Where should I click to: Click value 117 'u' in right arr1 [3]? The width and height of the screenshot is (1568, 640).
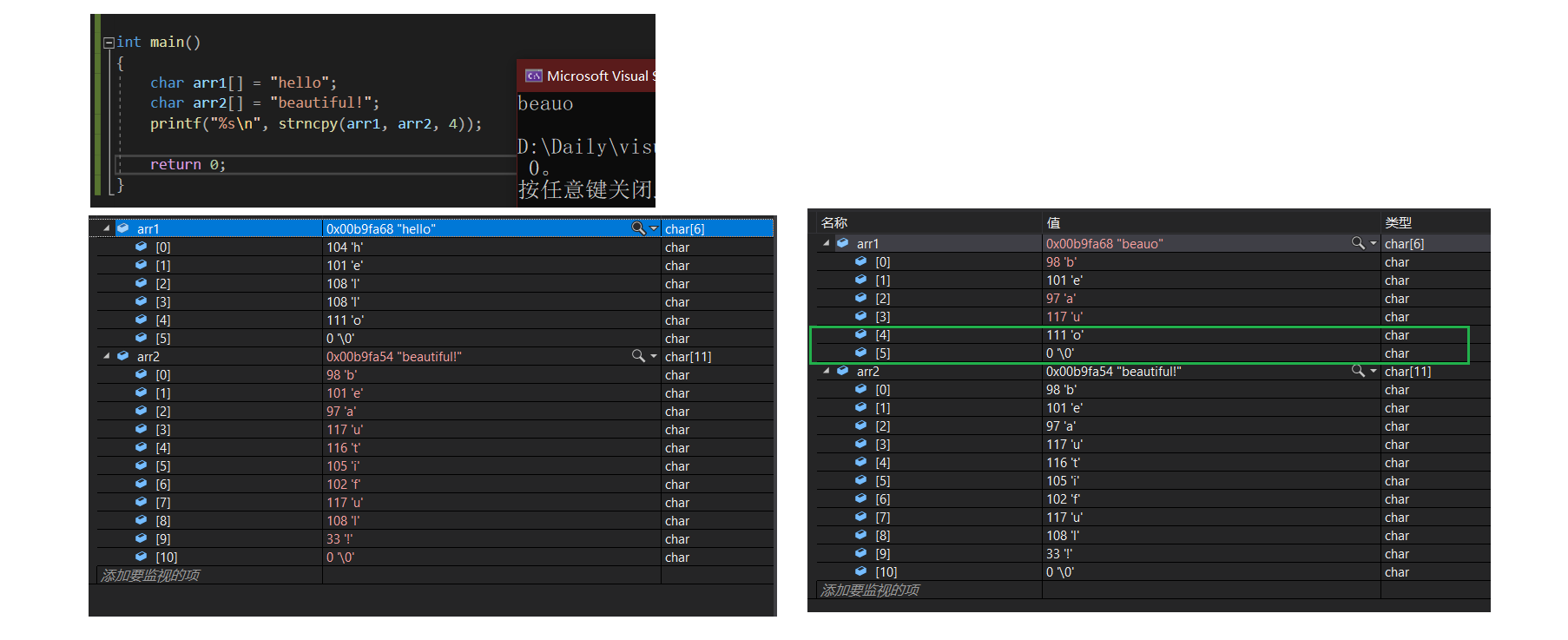(x=1064, y=317)
